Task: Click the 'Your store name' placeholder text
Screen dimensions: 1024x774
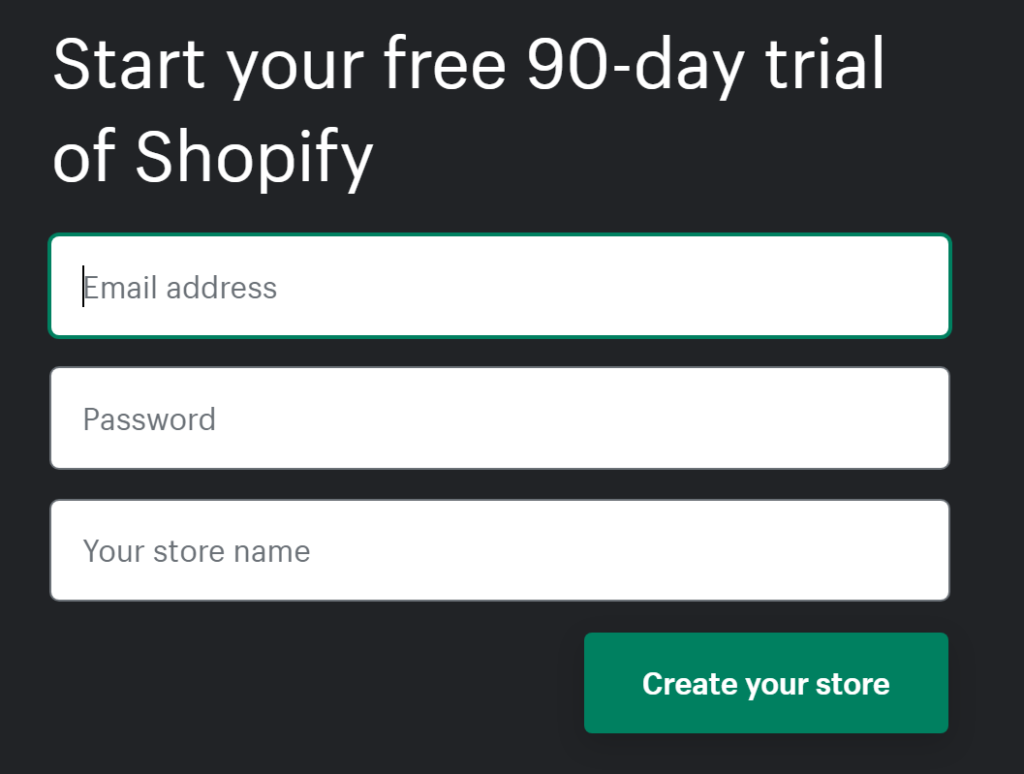Action: pos(196,551)
